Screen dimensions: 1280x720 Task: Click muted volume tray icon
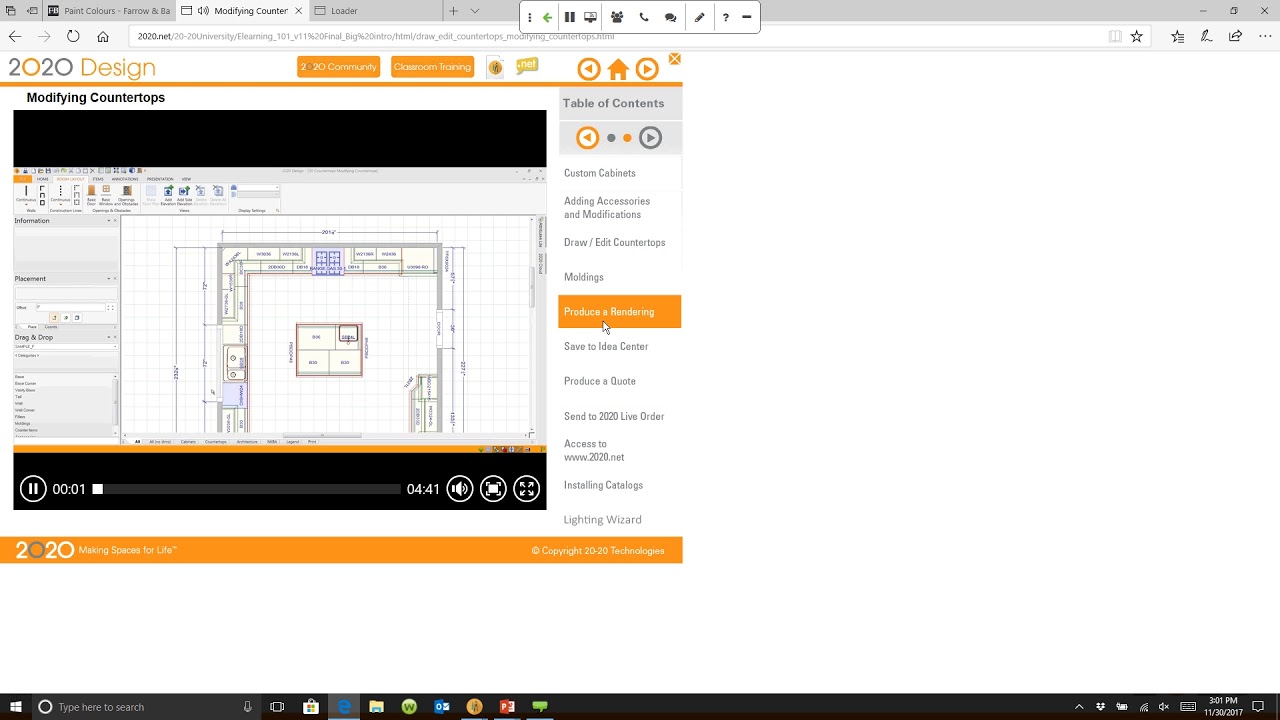[1165, 707]
